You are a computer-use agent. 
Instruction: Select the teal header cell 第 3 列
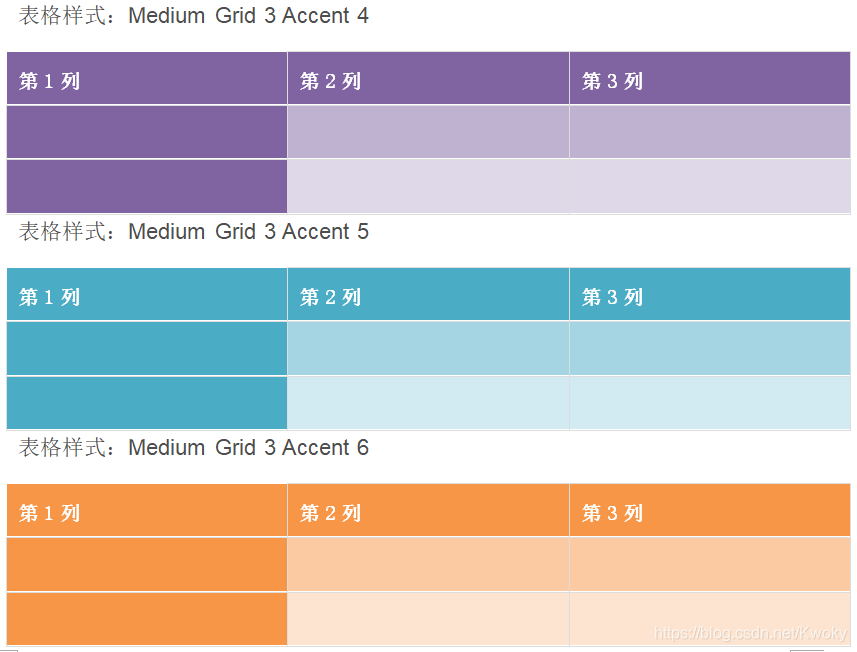point(710,294)
